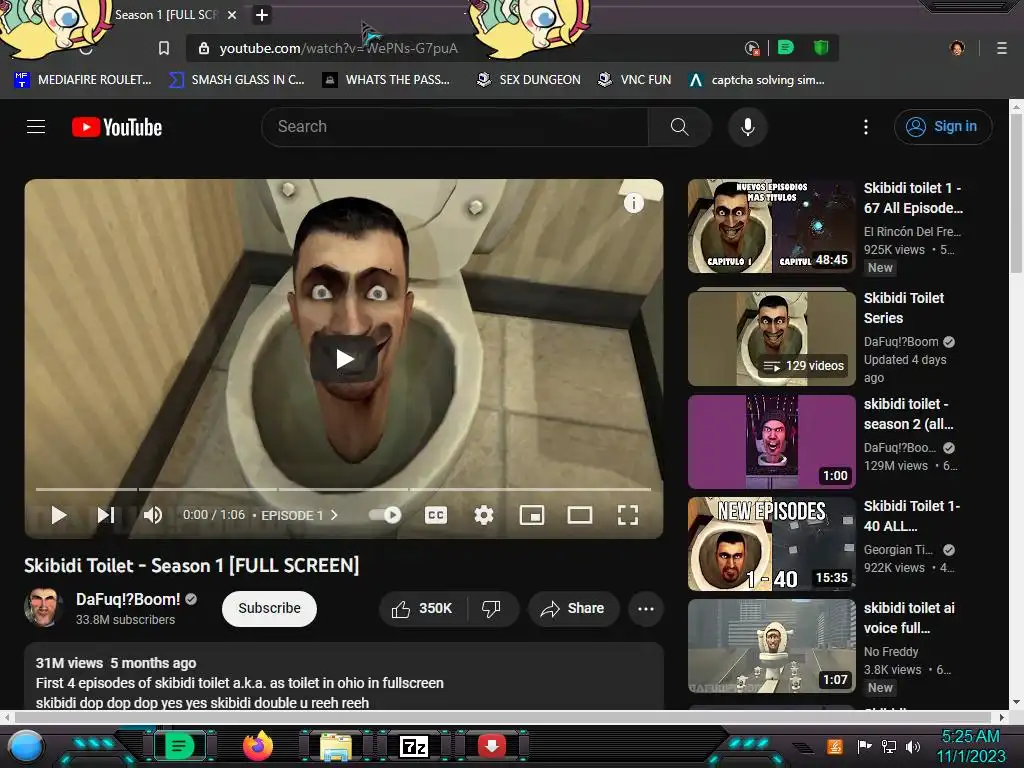Bookmark this page
1024x768 pixels.
click(x=164, y=48)
